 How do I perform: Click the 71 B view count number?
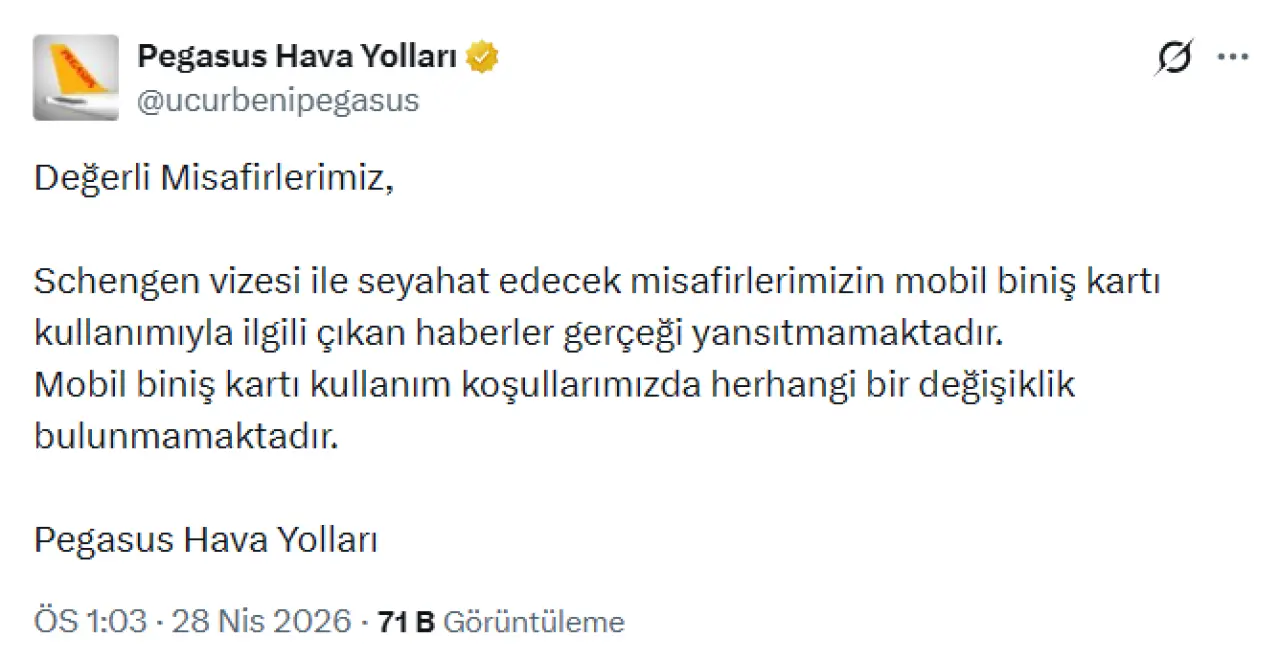(x=406, y=622)
